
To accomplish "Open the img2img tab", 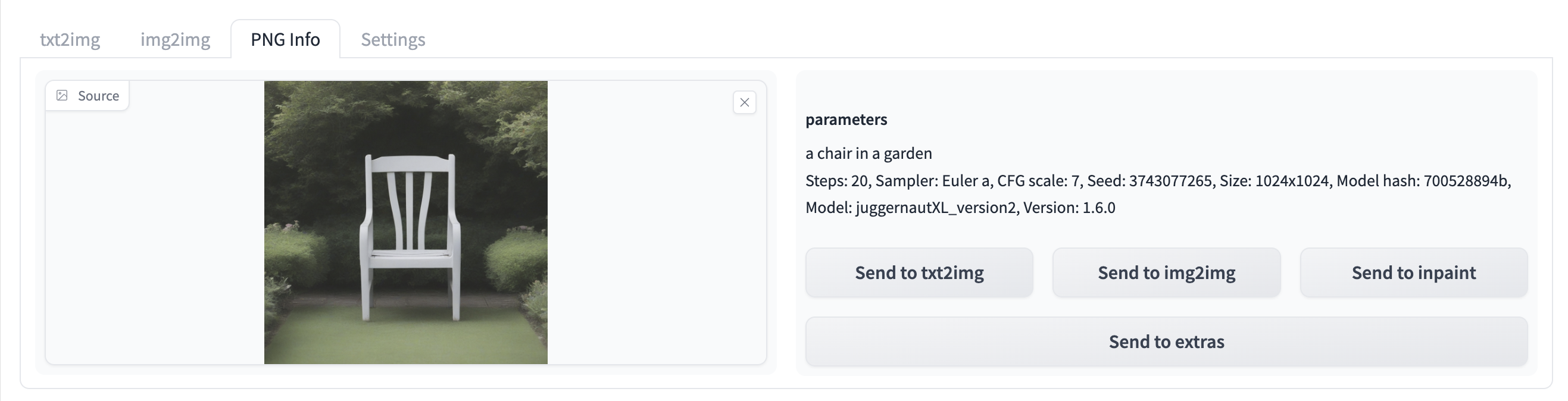I will pyautogui.click(x=175, y=39).
